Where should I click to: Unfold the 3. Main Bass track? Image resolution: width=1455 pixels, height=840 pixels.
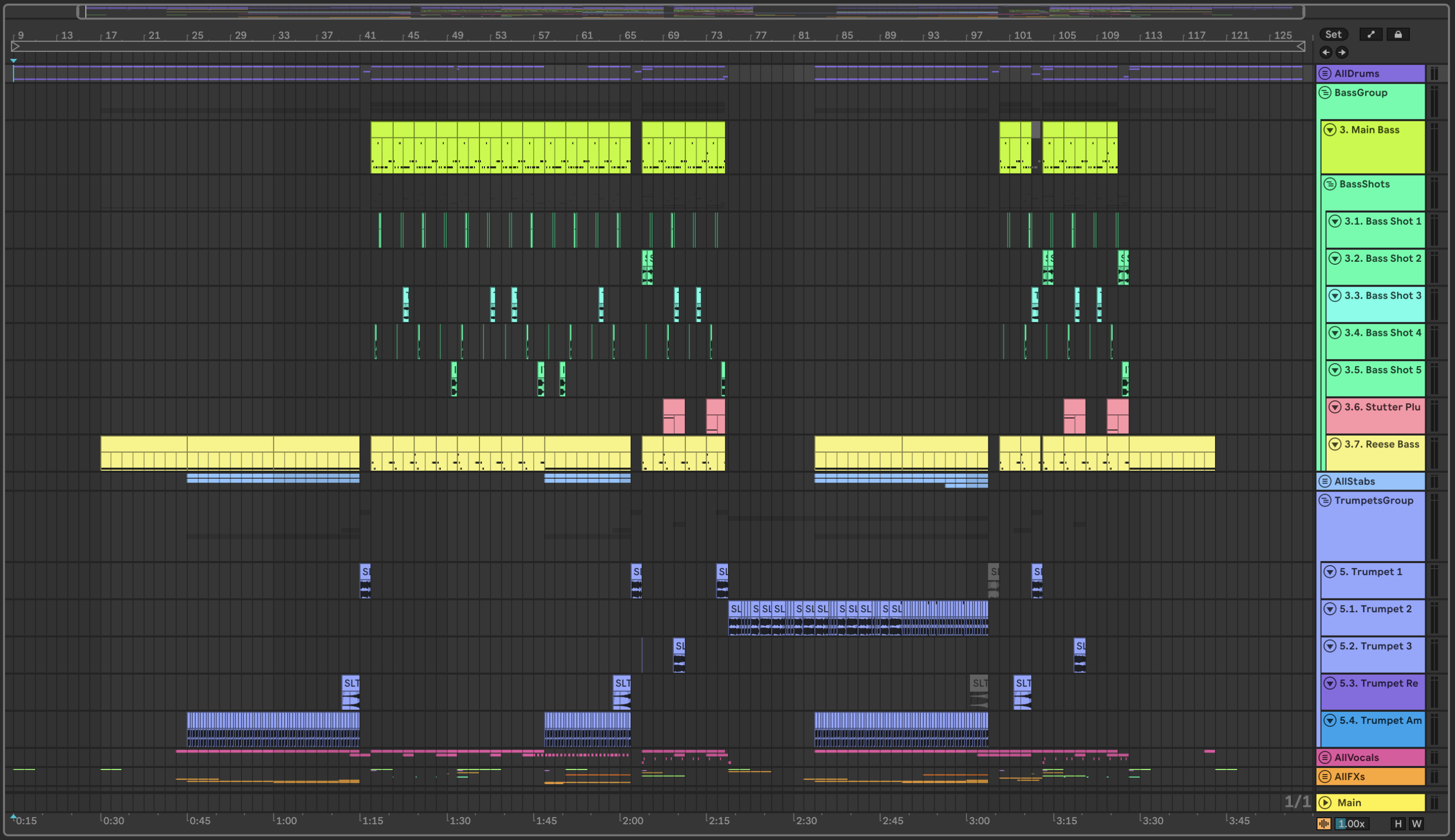[1330, 130]
